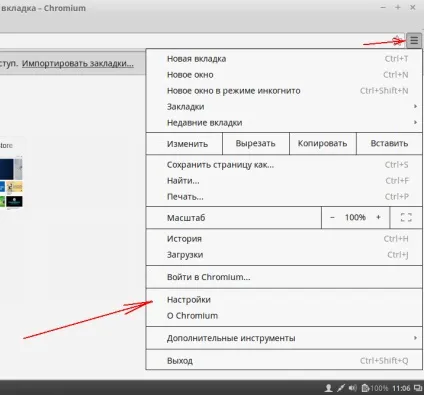Viewport: 424px width, 395px height.
Task: Click the tray icon beside the volume icon
Action: [x=341, y=388]
